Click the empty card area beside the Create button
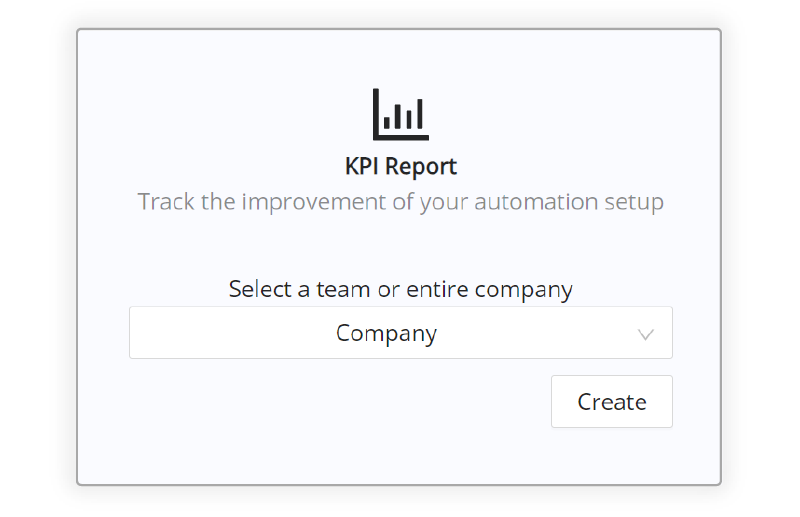800x517 pixels. [x=337, y=402]
